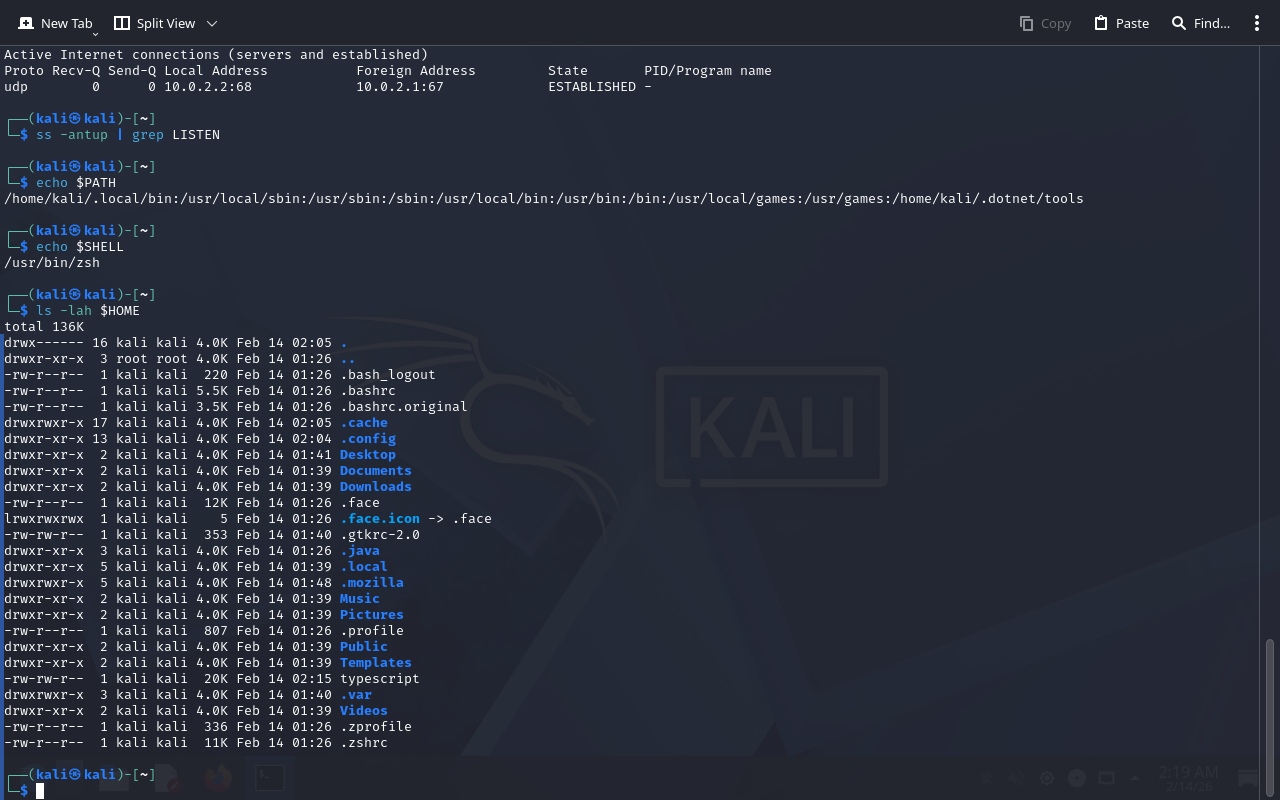Click the Split View icon
Image resolution: width=1280 pixels, height=800 pixels.
(122, 23)
